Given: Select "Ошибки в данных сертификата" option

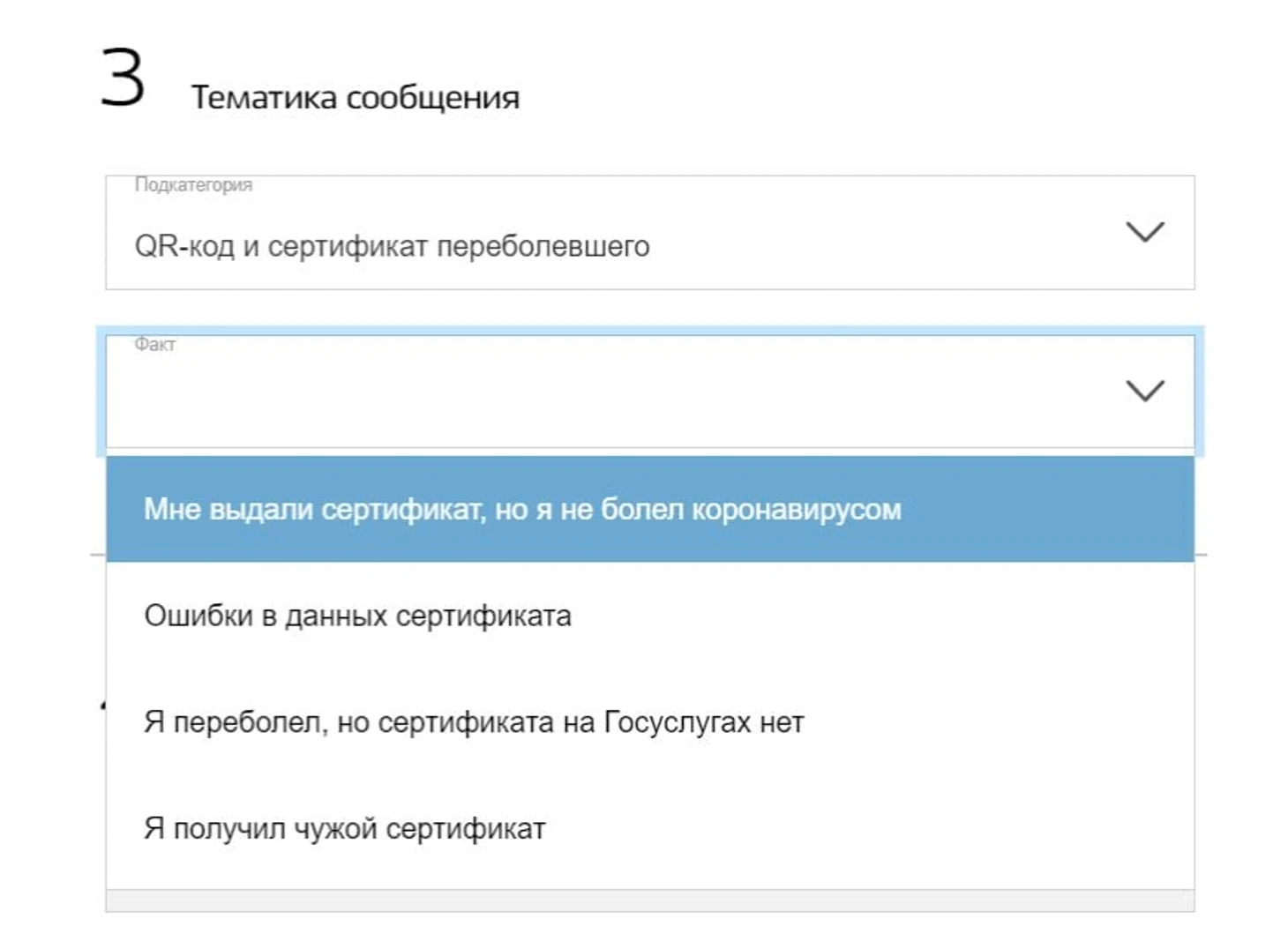Looking at the screenshot, I should click(x=357, y=616).
